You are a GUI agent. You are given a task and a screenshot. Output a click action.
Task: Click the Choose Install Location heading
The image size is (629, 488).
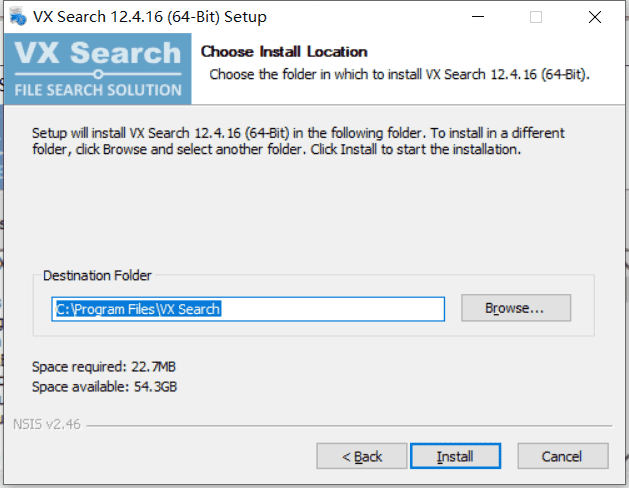[x=284, y=52]
